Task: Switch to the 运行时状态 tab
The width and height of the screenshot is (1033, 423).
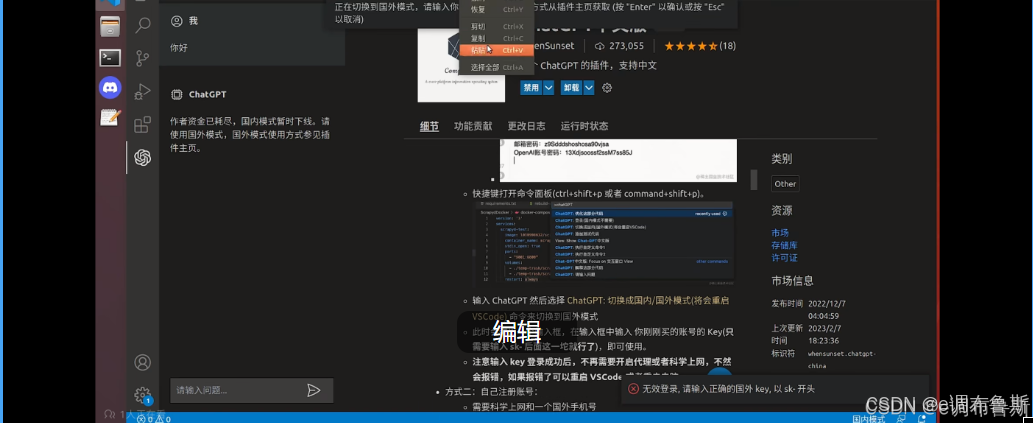Action: (x=584, y=127)
